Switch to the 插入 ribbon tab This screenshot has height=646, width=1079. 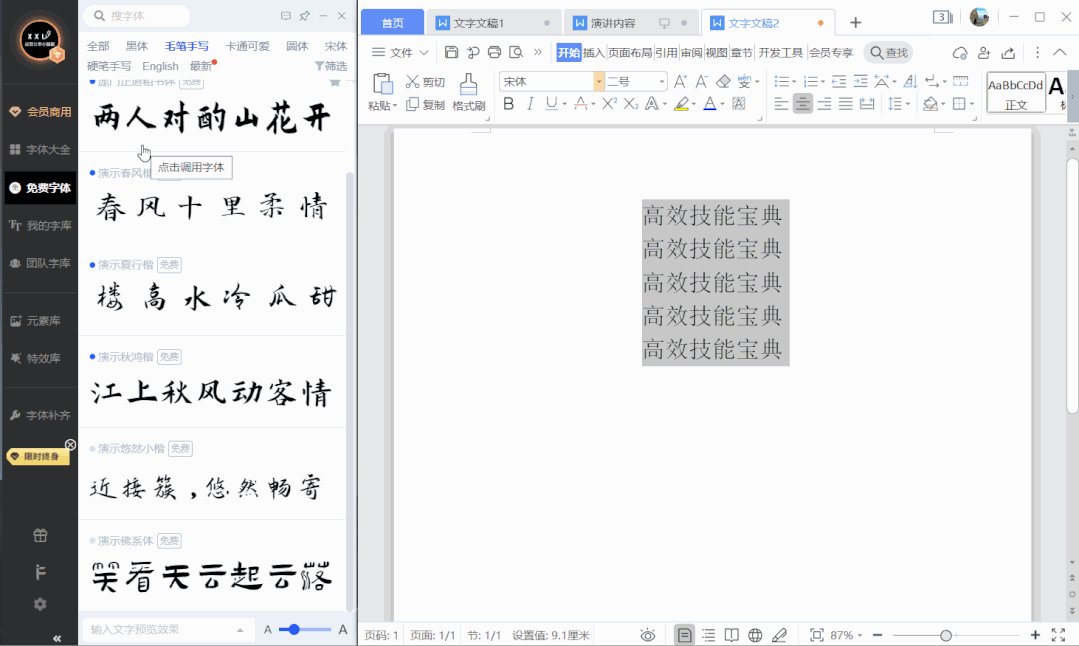(x=594, y=53)
